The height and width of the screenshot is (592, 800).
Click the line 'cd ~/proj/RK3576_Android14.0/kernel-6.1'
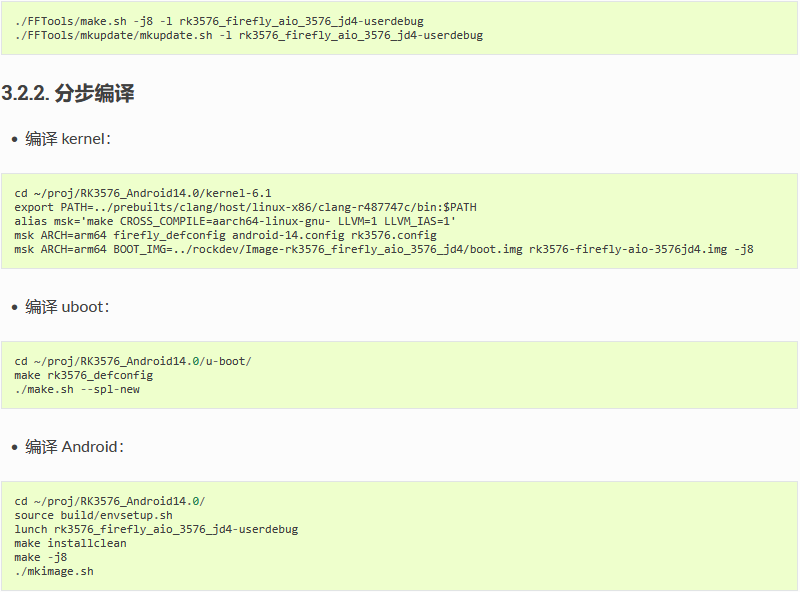(143, 193)
